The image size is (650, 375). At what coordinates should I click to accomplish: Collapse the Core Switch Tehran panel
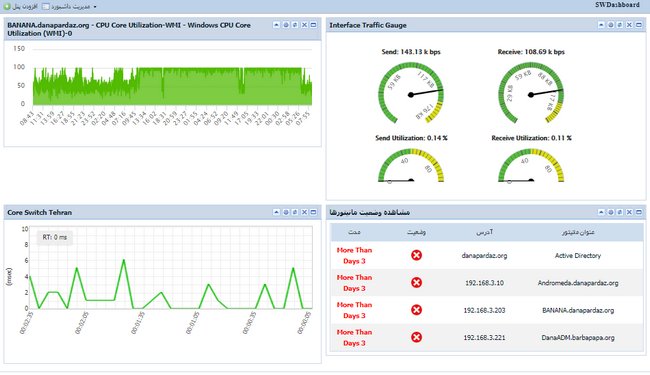click(x=276, y=212)
